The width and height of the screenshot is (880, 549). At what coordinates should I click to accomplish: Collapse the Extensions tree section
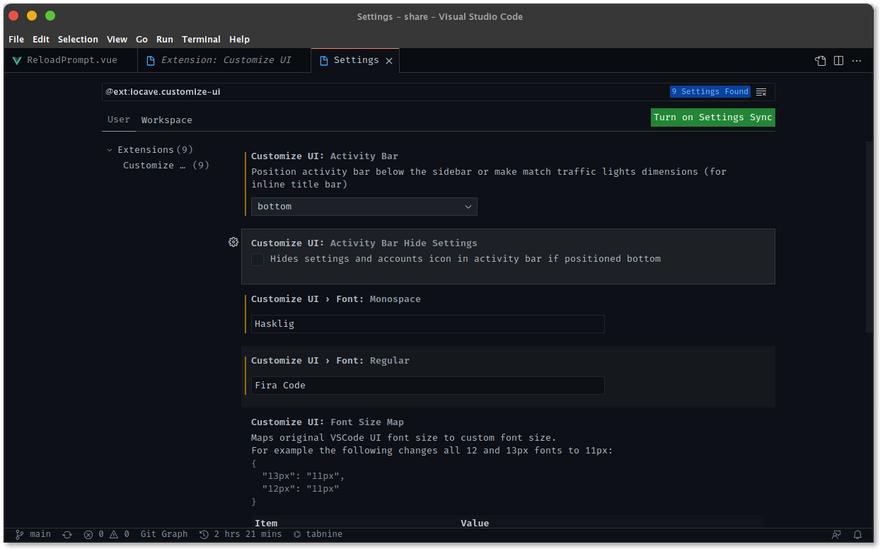(x=110, y=150)
